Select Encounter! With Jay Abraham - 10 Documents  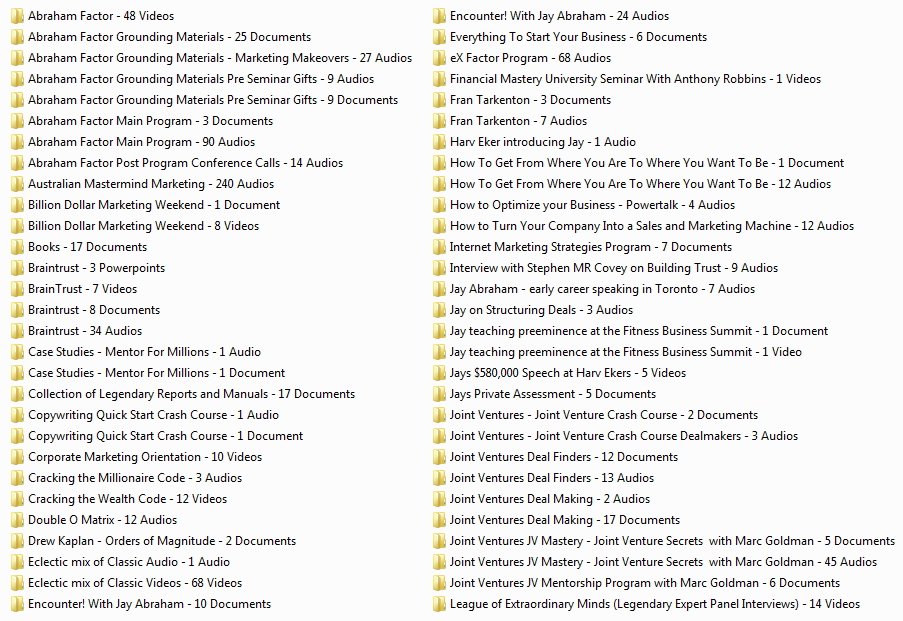coord(149,604)
